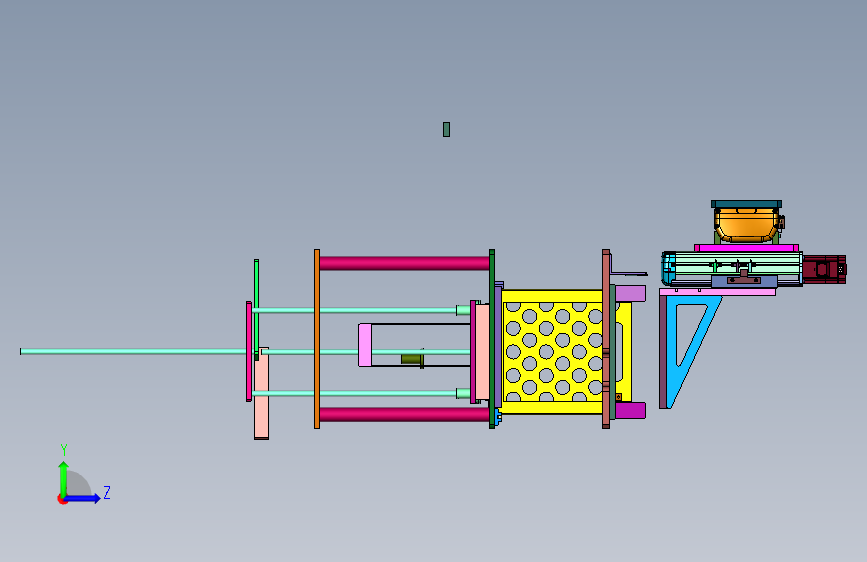Select the salmon plate left of the yellow block
The image size is (867, 562).
click(482, 352)
